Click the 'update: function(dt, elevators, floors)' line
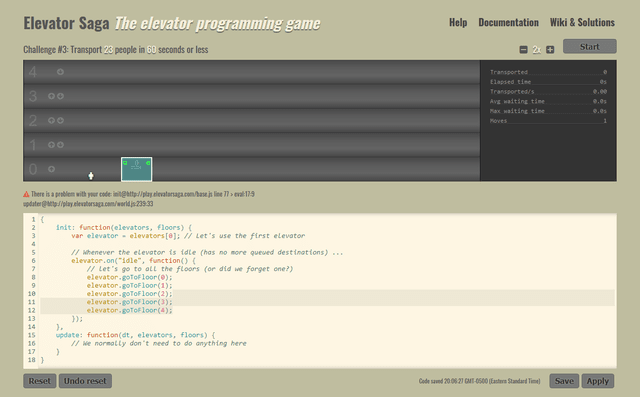 (136, 335)
